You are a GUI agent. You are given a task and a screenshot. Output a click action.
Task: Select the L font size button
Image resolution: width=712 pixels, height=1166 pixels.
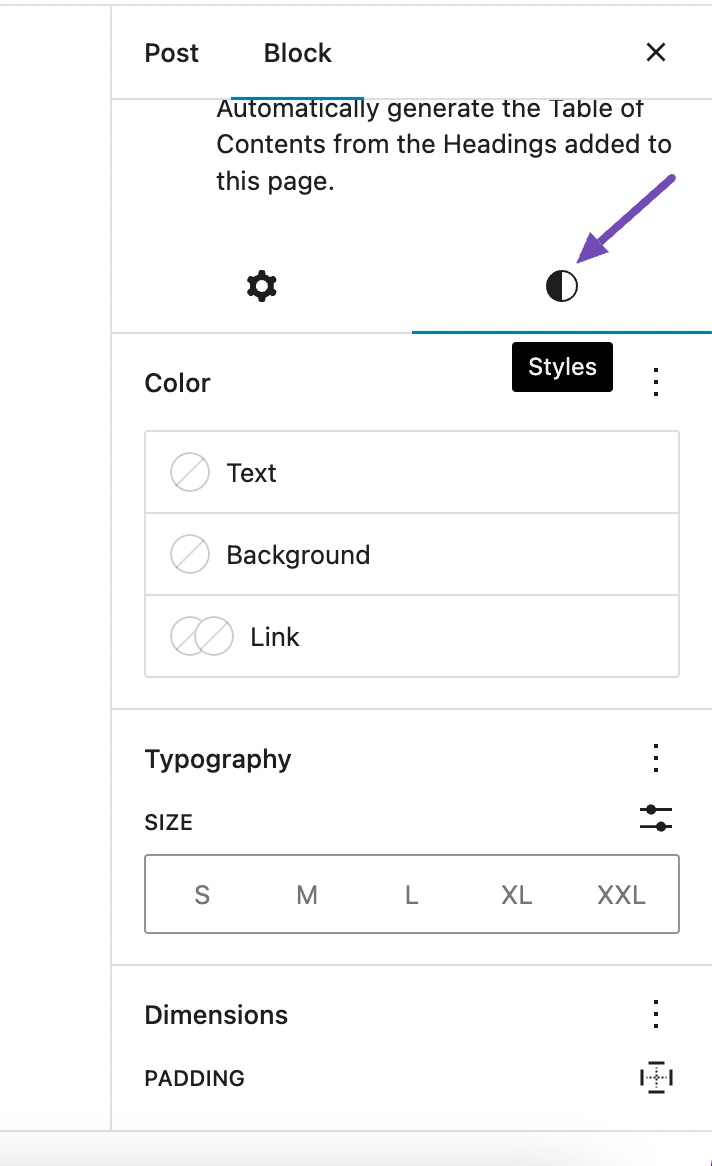(x=410, y=894)
